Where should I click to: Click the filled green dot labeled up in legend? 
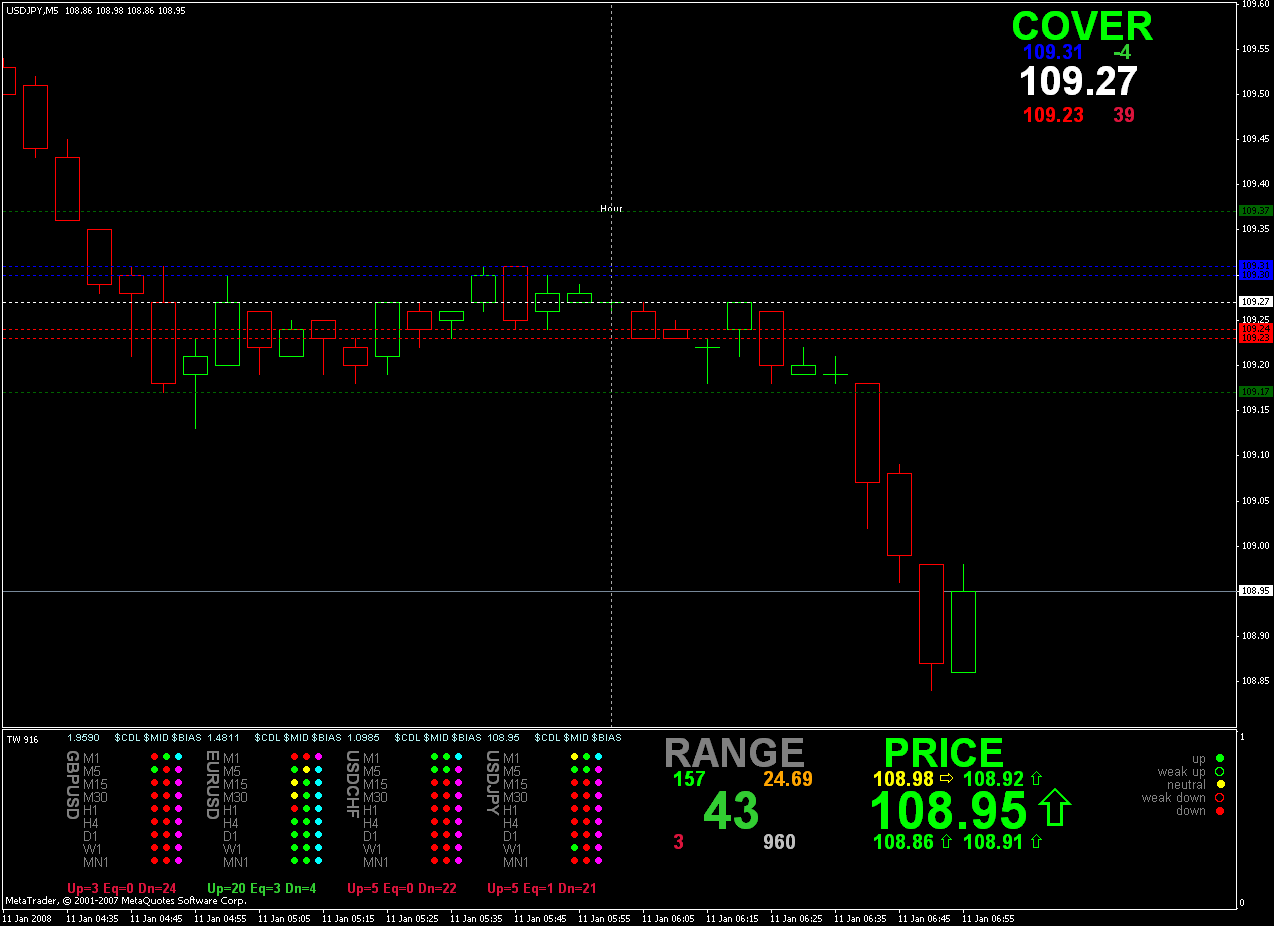[x=1219, y=759]
